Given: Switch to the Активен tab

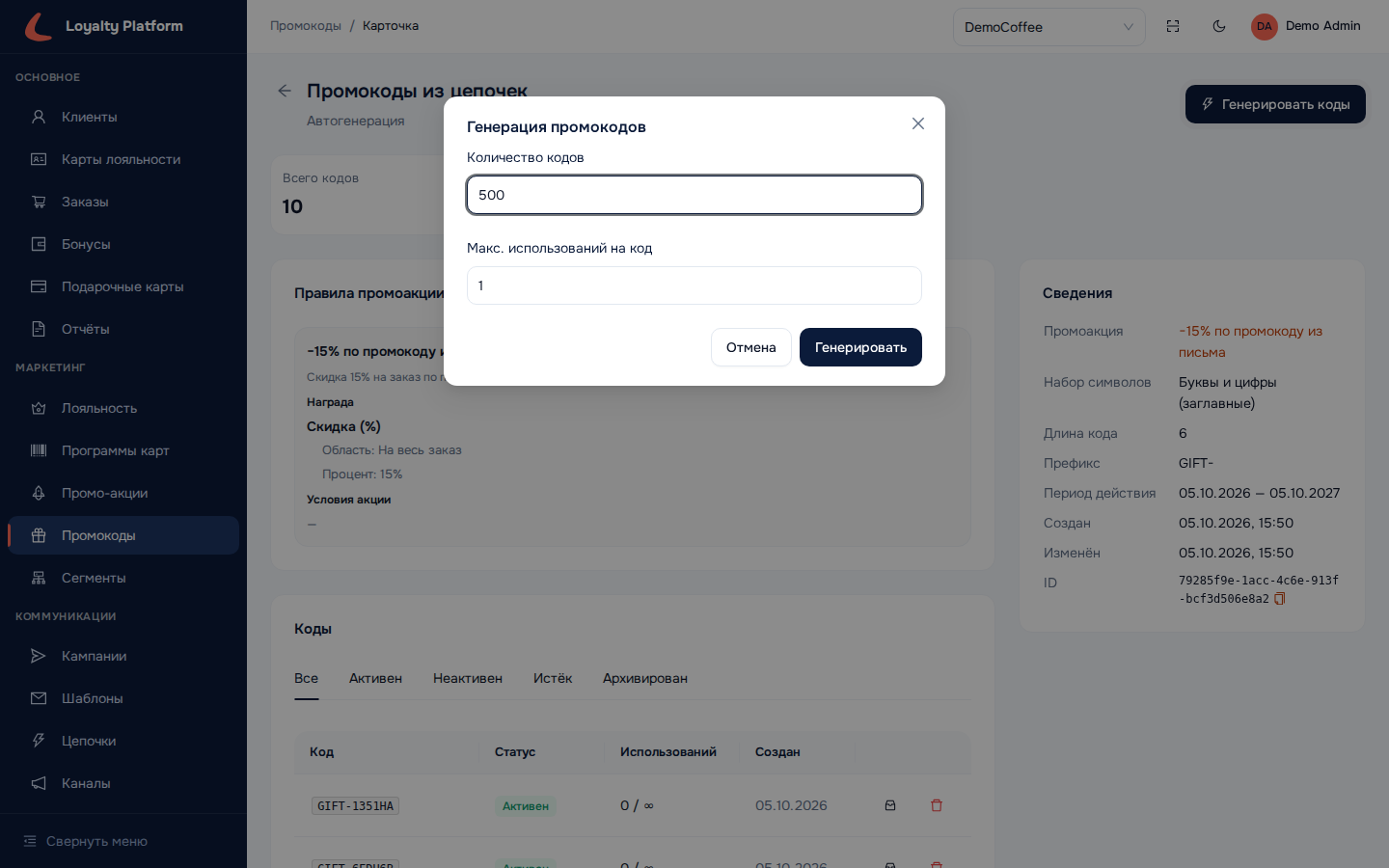Looking at the screenshot, I should coord(375,679).
